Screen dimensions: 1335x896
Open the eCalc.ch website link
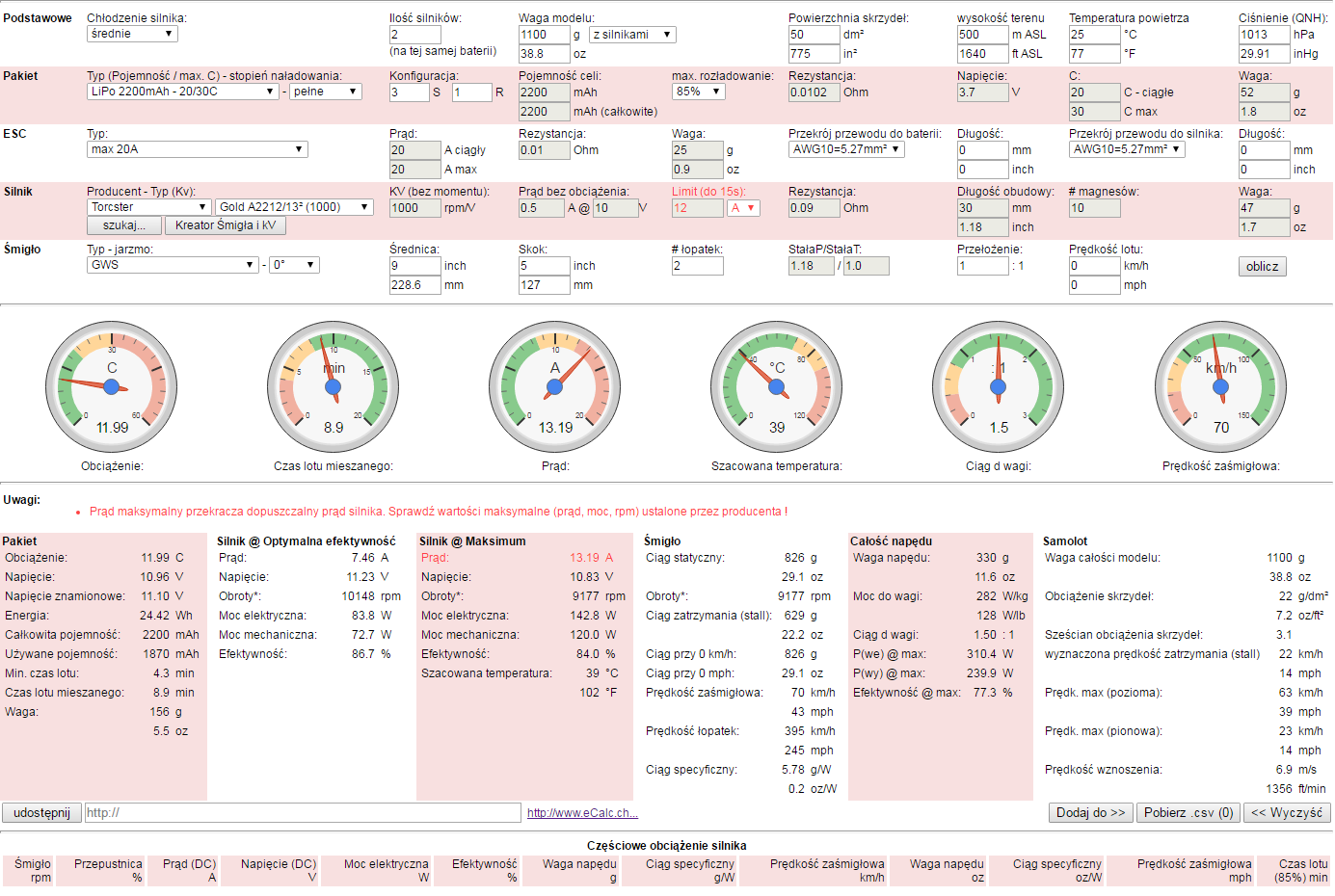pos(582,813)
